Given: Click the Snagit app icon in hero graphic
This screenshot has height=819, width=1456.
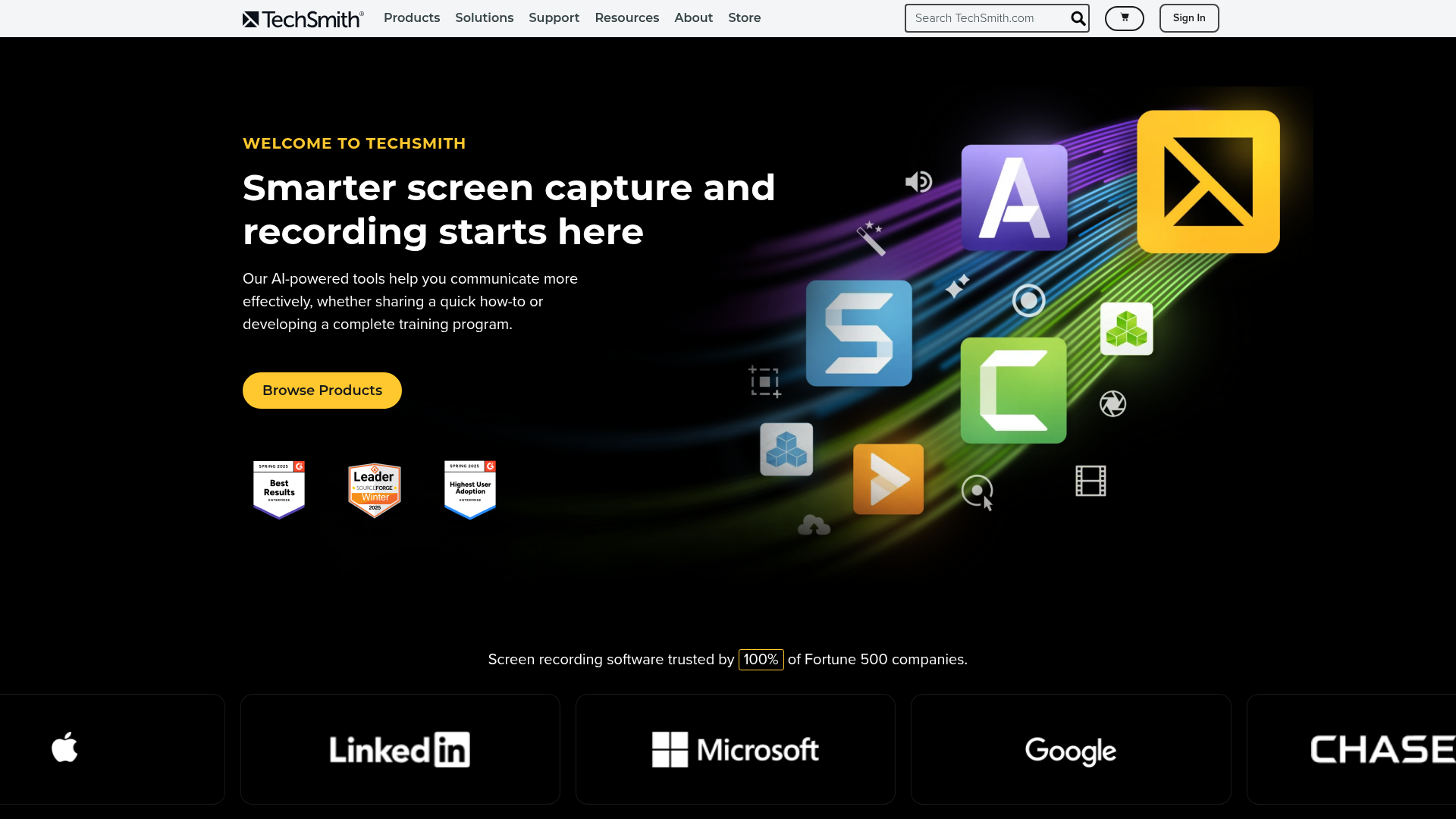Looking at the screenshot, I should [858, 332].
